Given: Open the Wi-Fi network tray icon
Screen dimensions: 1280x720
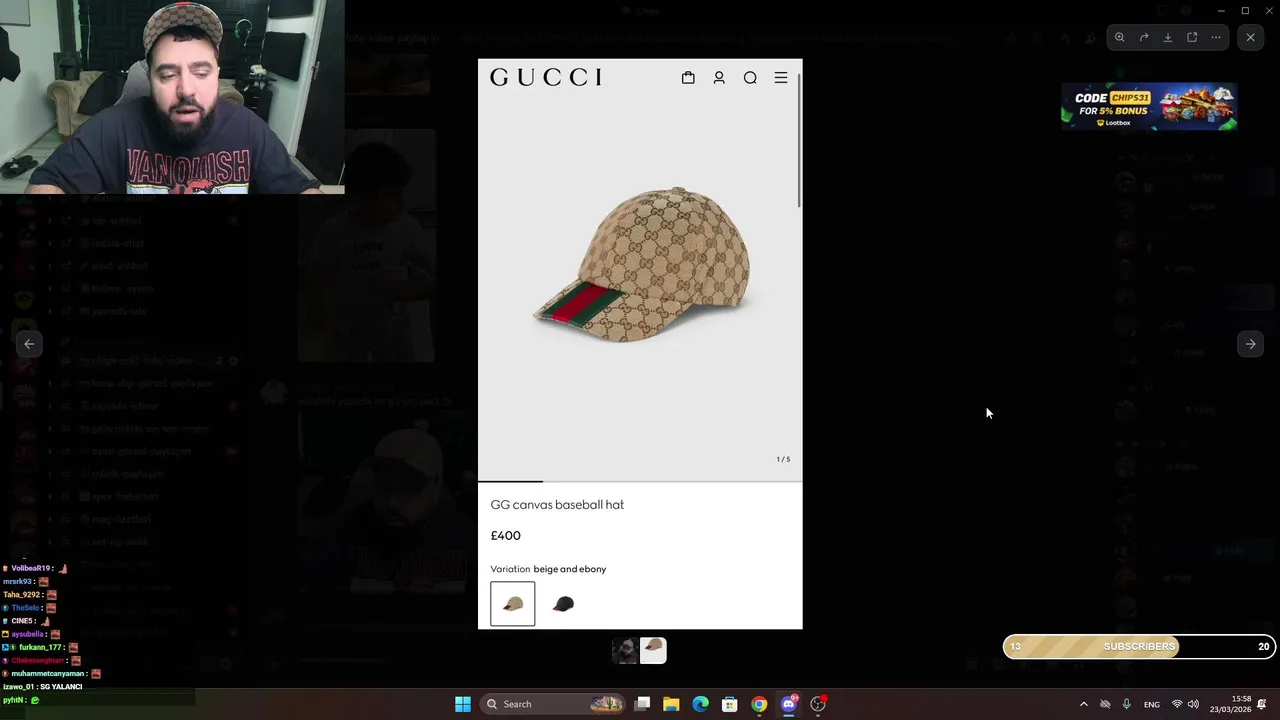Looking at the screenshot, I should [x=1177, y=704].
